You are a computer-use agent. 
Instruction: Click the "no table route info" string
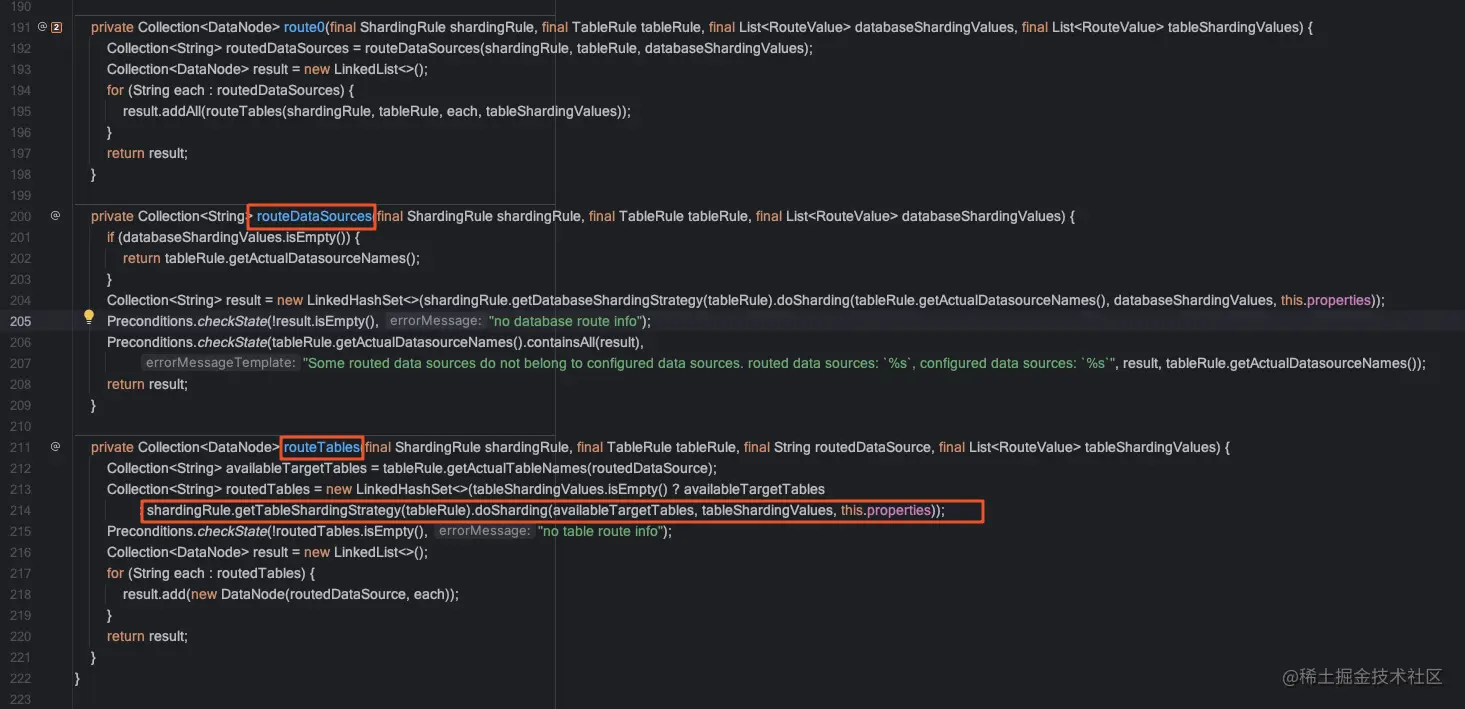pos(600,531)
